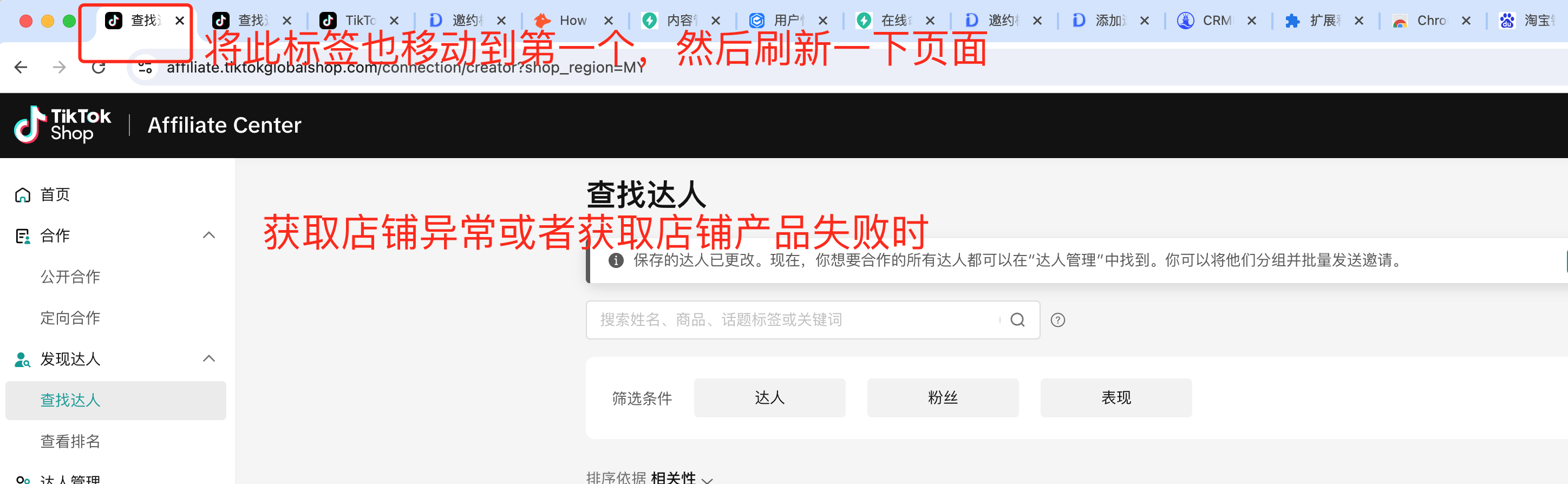Click the browser forward arrow
This screenshot has height=484, width=1568.
coord(60,67)
